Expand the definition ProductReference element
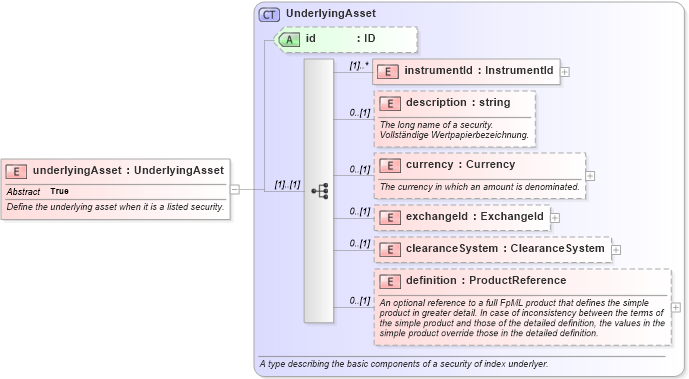689x379 pixels. click(x=676, y=307)
